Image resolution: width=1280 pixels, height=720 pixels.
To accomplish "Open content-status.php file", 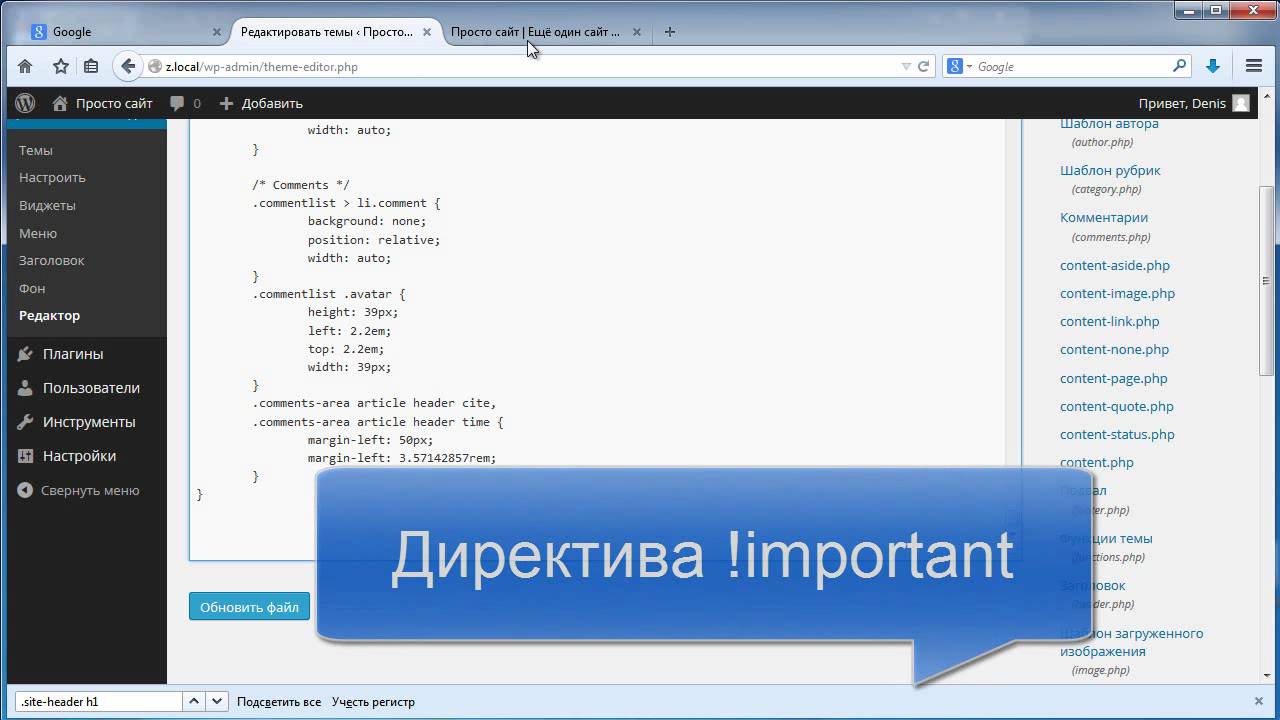I will (x=1117, y=434).
